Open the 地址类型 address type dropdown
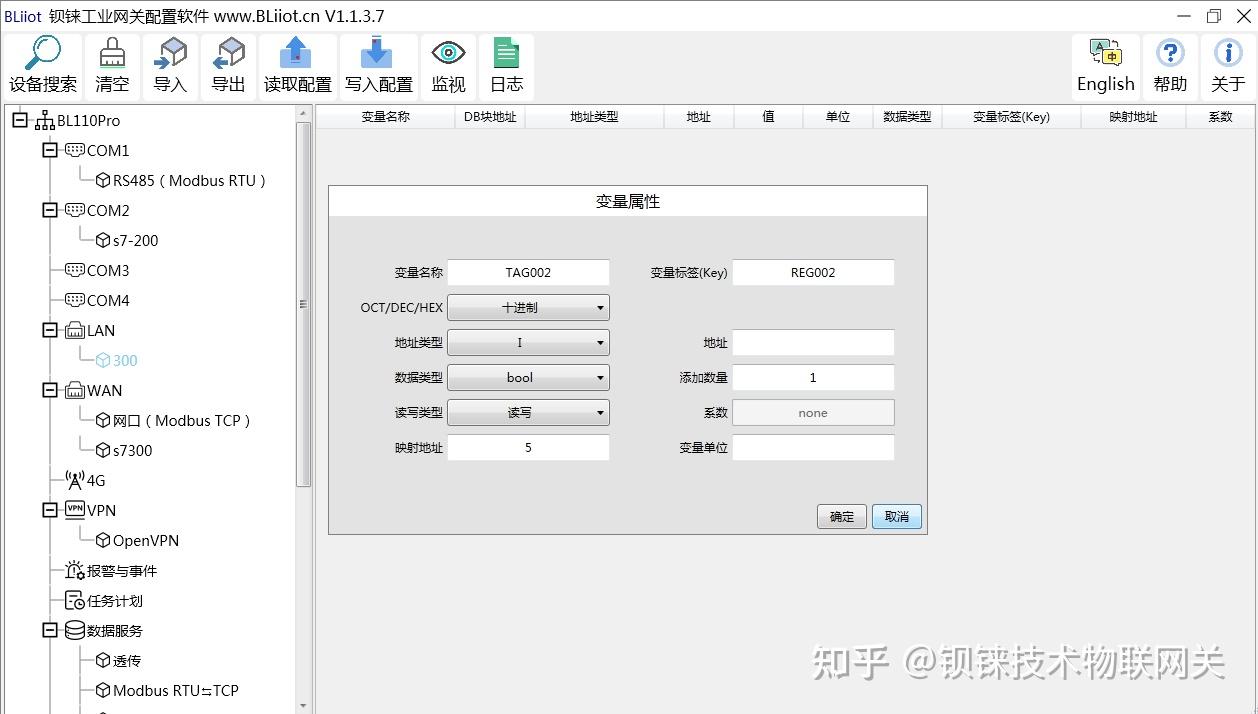The height and width of the screenshot is (714, 1258). [528, 343]
